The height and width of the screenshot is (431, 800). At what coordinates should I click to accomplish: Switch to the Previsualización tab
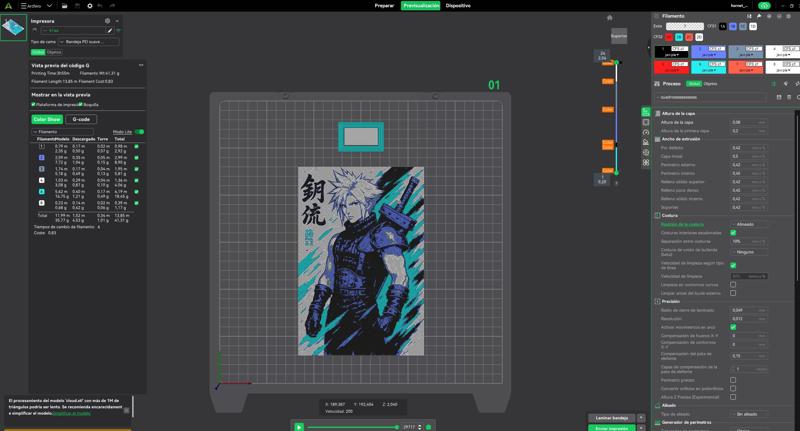[420, 6]
